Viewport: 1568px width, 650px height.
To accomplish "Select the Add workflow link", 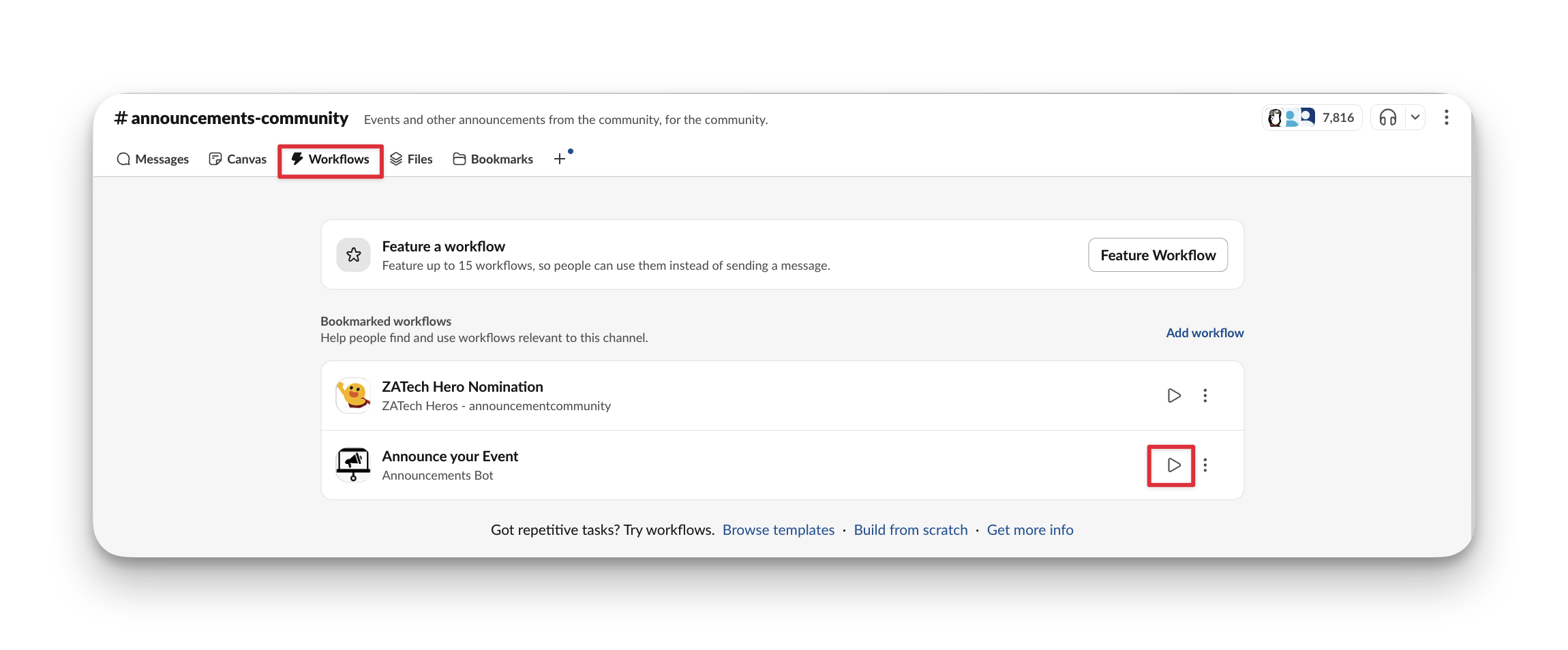I will click(x=1204, y=332).
